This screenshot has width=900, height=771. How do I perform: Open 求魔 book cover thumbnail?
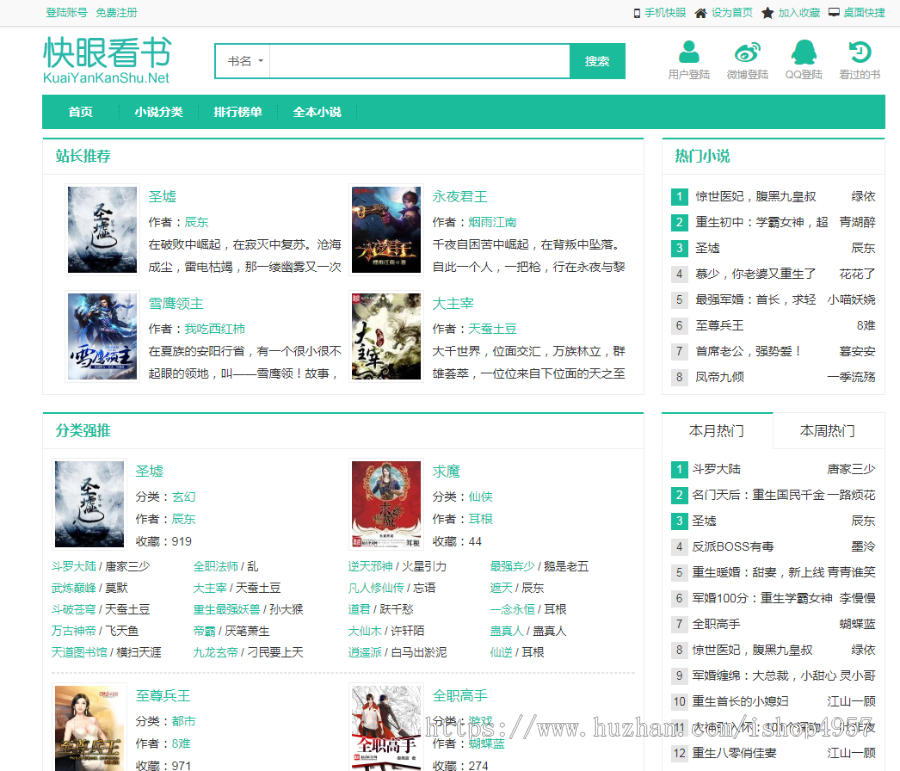click(386, 504)
